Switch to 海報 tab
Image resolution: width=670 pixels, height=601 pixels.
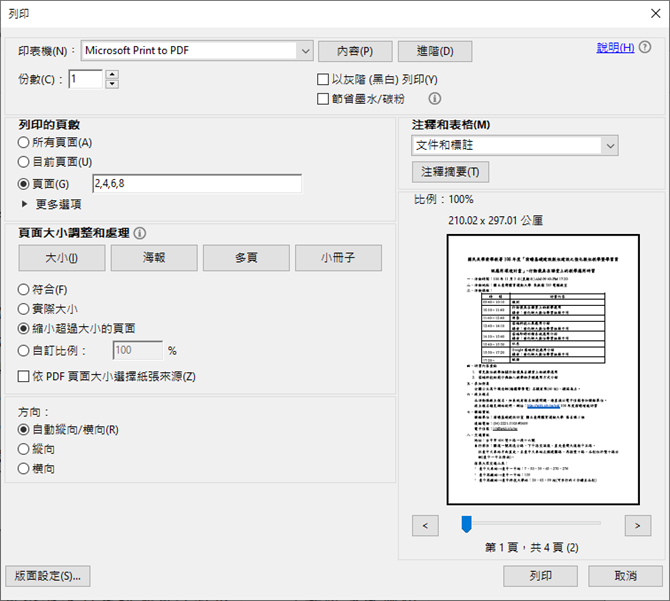(x=154, y=258)
